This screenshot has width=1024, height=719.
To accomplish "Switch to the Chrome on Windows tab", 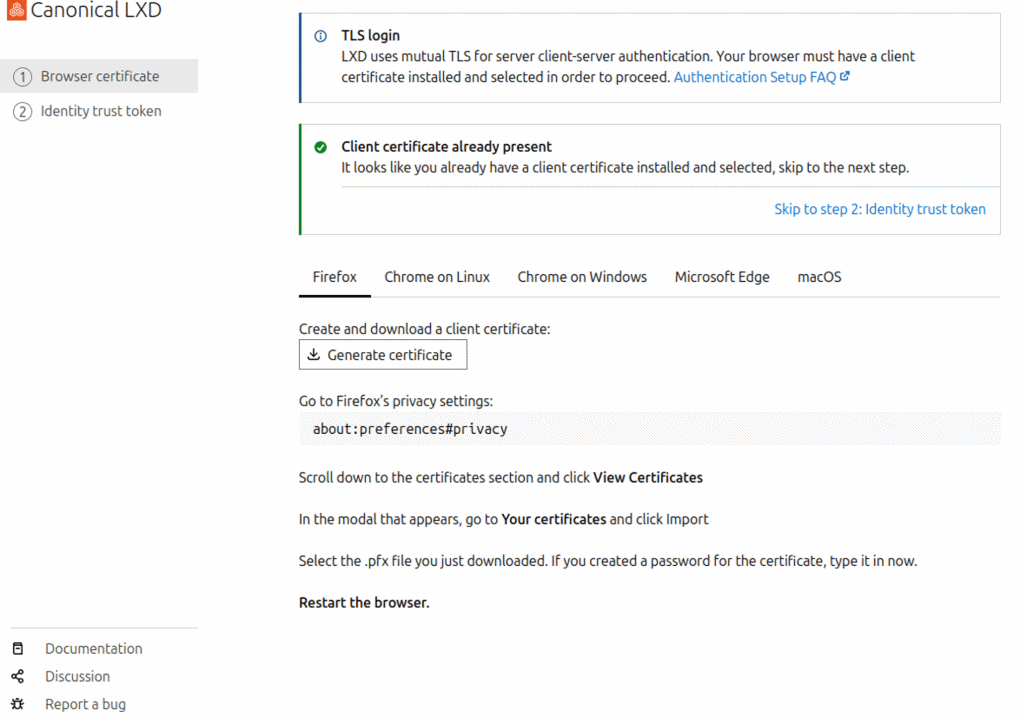I will tap(581, 277).
